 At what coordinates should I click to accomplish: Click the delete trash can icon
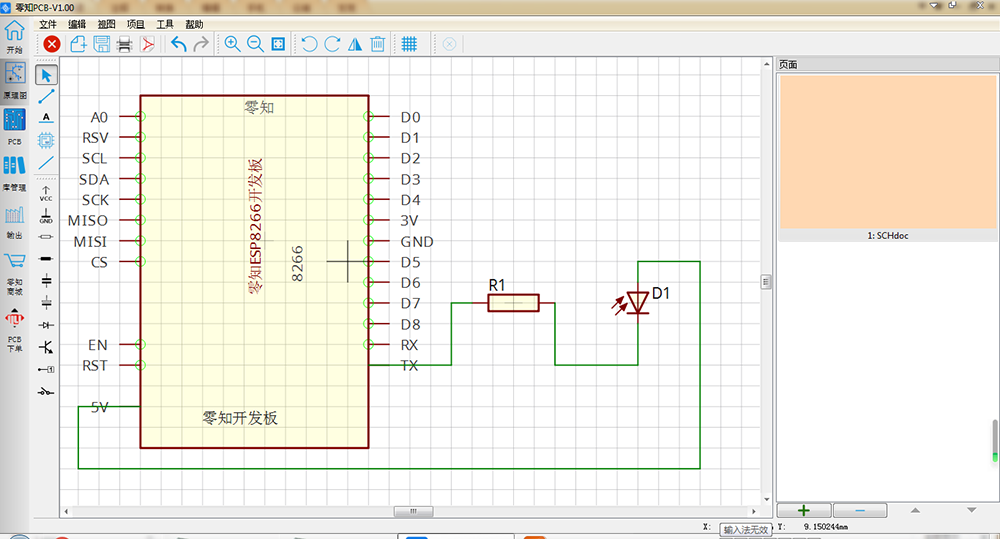(378, 44)
